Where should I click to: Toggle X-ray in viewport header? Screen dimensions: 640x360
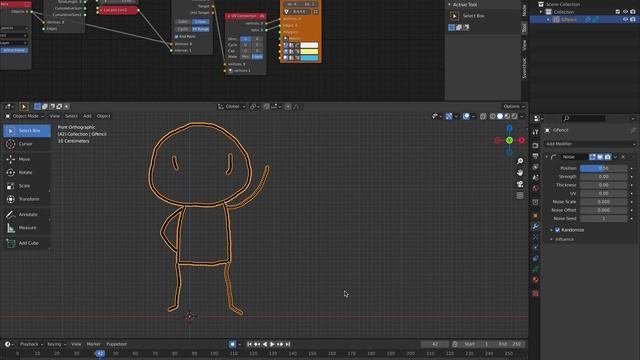(x=483, y=116)
